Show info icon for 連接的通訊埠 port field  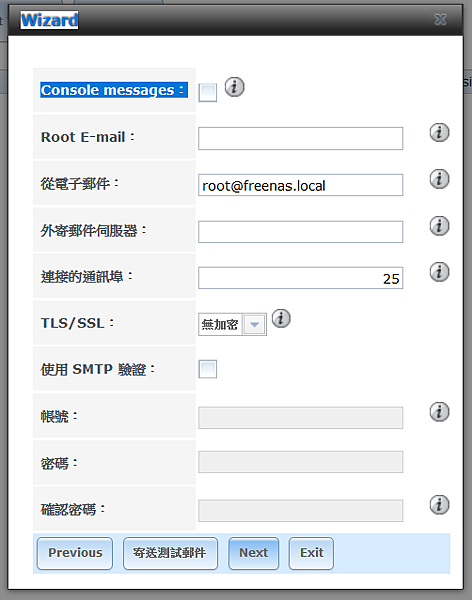pos(439,272)
